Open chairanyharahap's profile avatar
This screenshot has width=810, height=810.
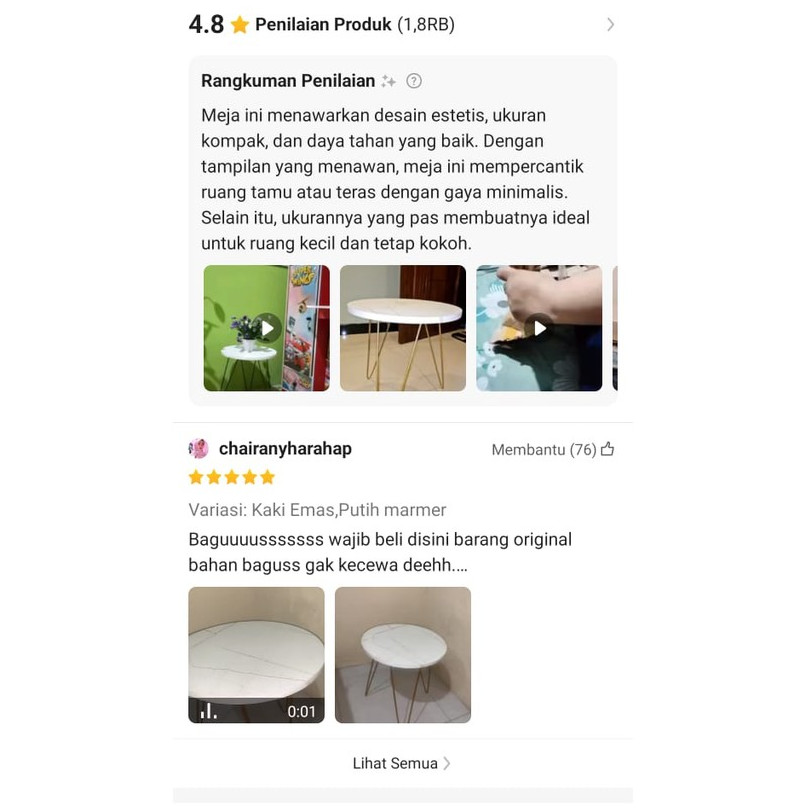click(x=198, y=448)
